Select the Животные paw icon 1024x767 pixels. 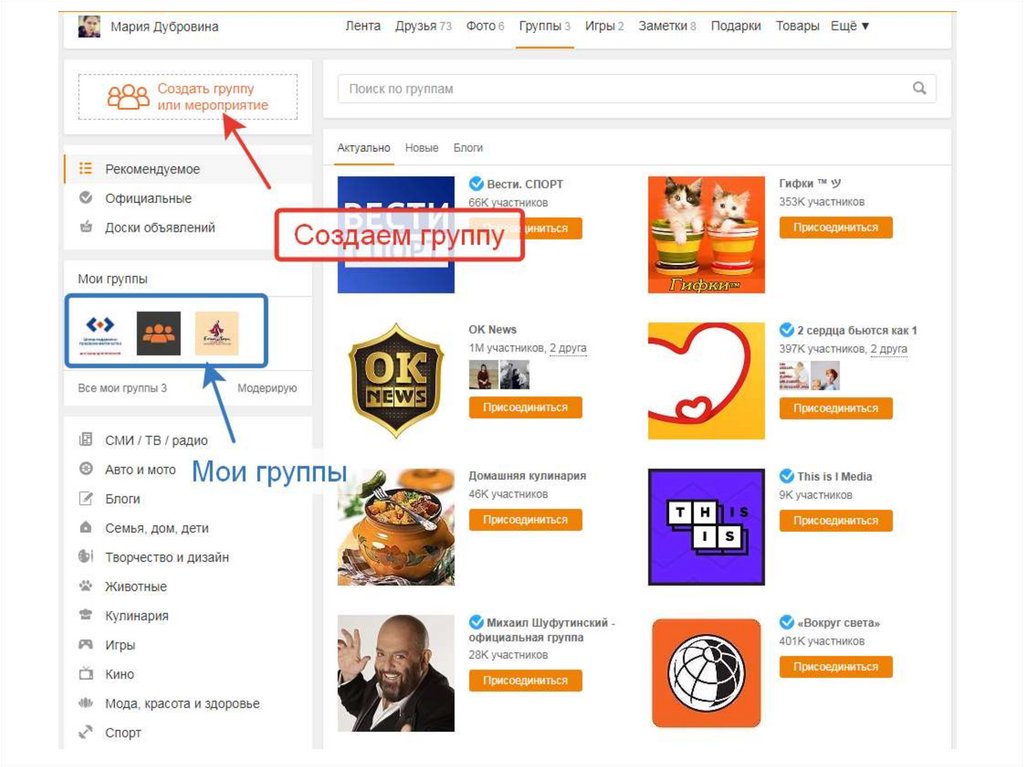(86, 586)
